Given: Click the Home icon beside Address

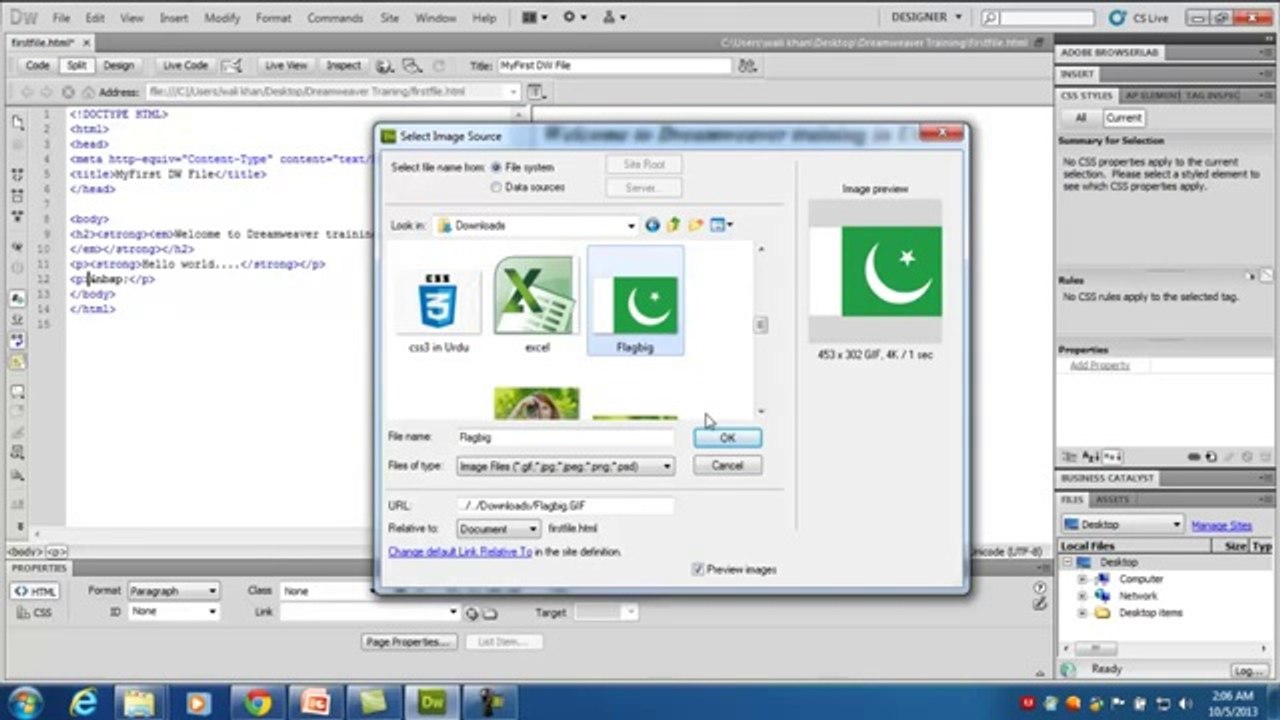Looking at the screenshot, I should pos(89,91).
